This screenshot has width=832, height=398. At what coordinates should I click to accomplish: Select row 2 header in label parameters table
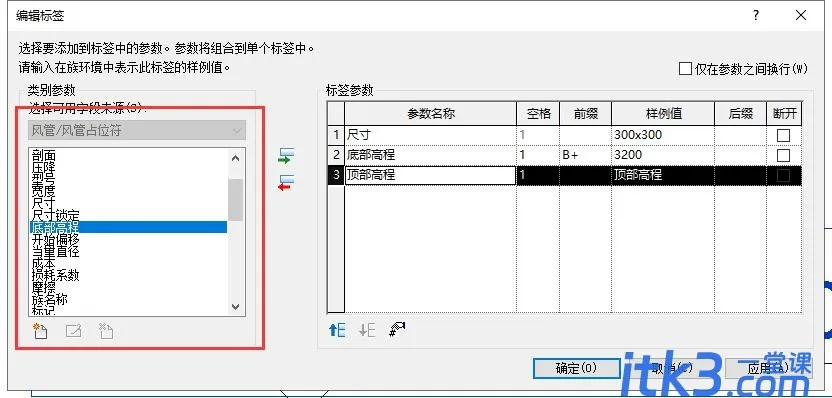tap(336, 155)
